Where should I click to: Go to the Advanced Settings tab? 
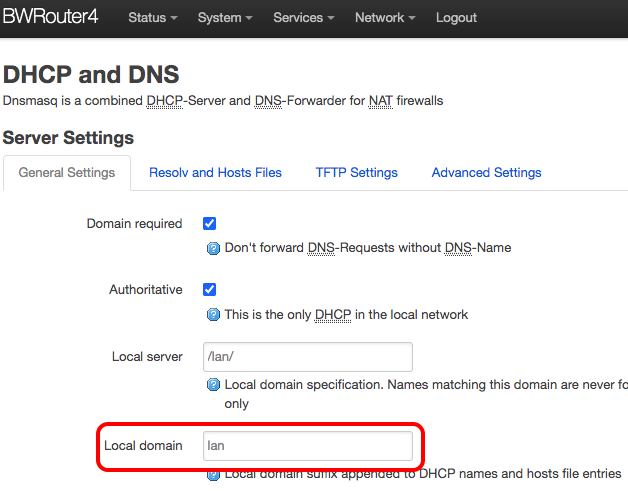(486, 173)
